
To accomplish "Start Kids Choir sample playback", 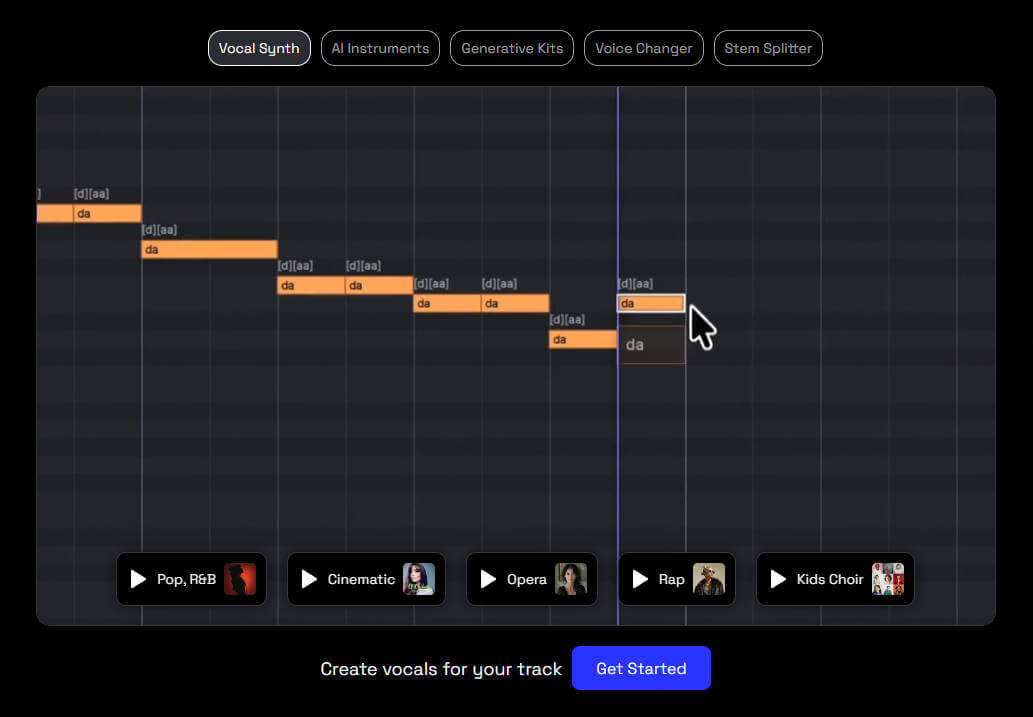I will point(778,579).
